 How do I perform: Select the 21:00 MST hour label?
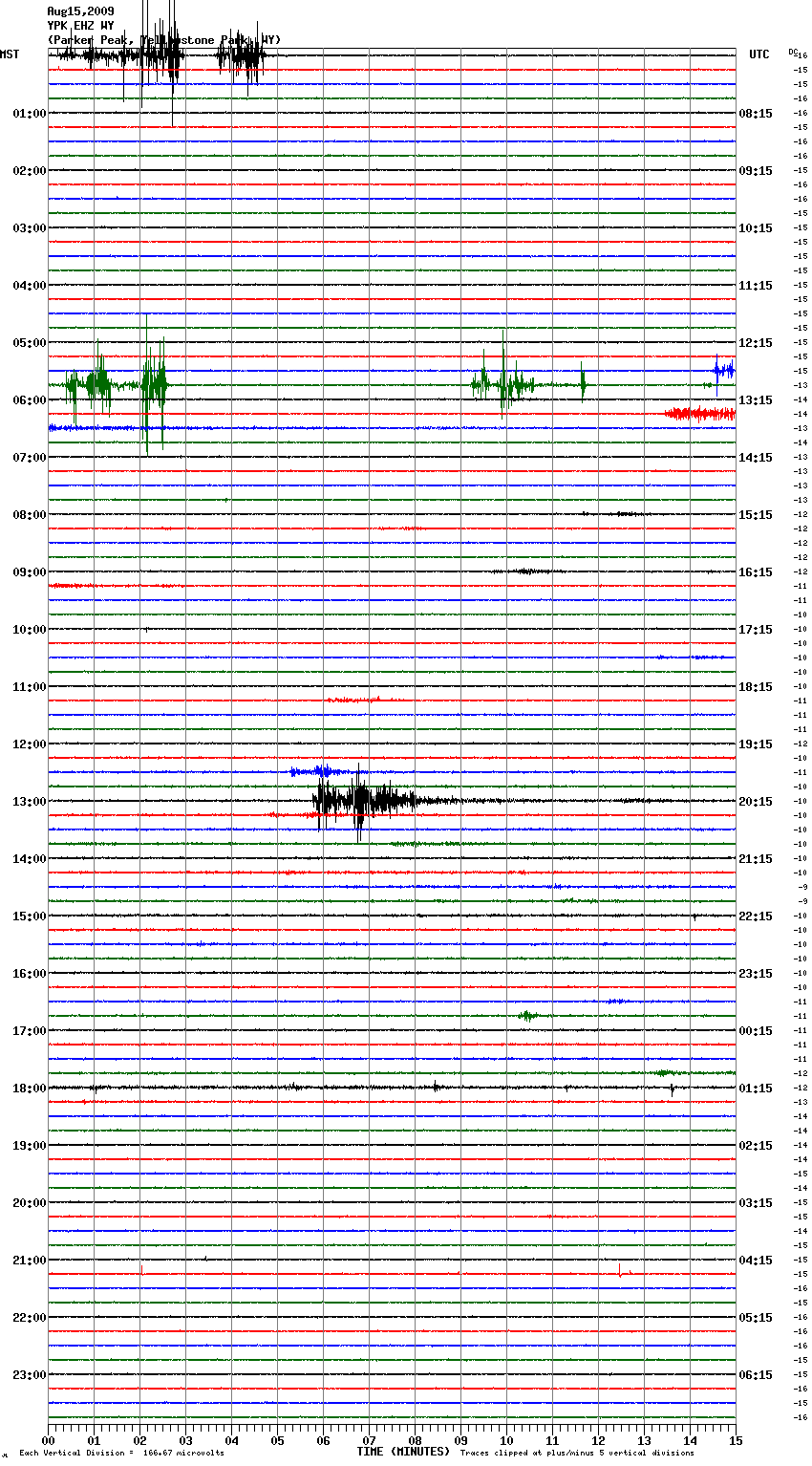pyautogui.click(x=30, y=1261)
